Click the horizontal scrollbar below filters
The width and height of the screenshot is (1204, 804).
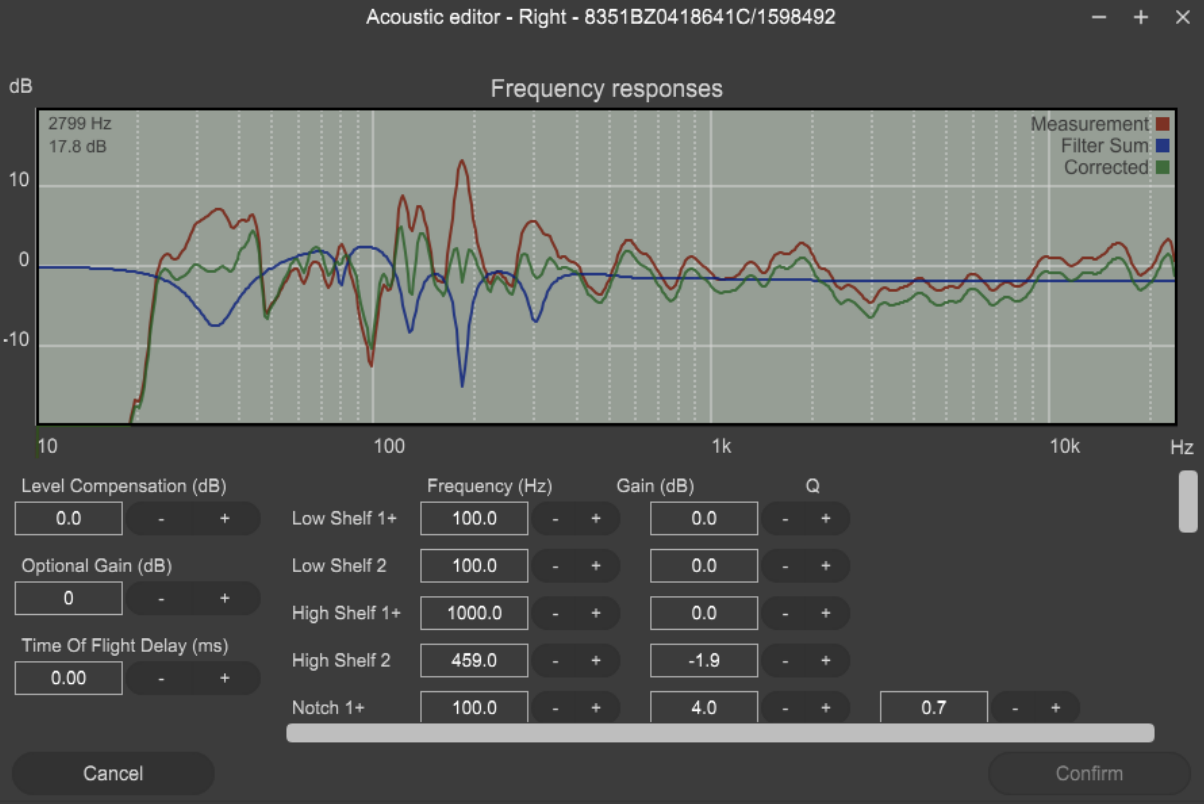point(720,733)
